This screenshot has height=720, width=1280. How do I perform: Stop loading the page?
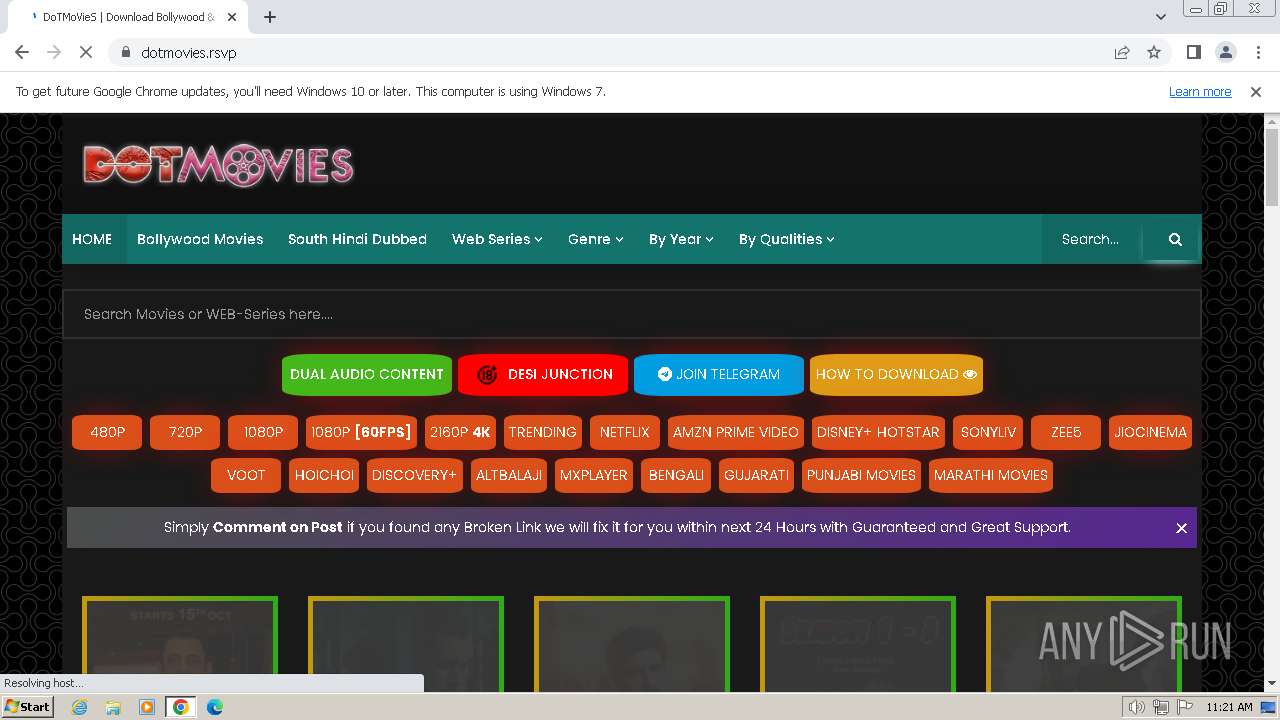click(86, 52)
